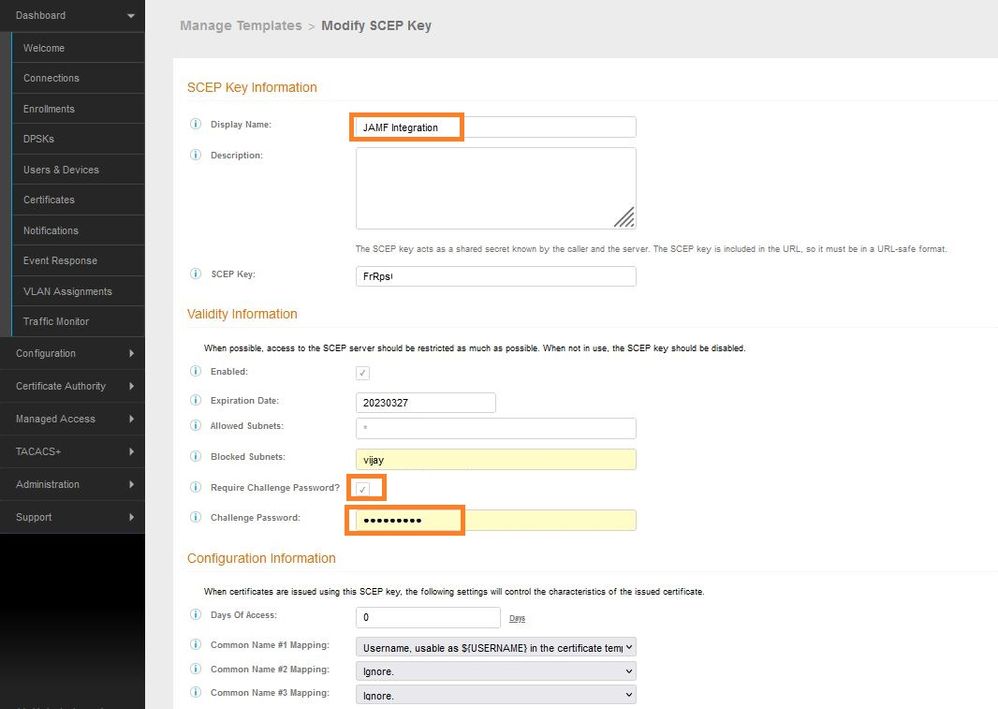Open Enrollments in the sidebar
This screenshot has width=998, height=709.
click(49, 109)
